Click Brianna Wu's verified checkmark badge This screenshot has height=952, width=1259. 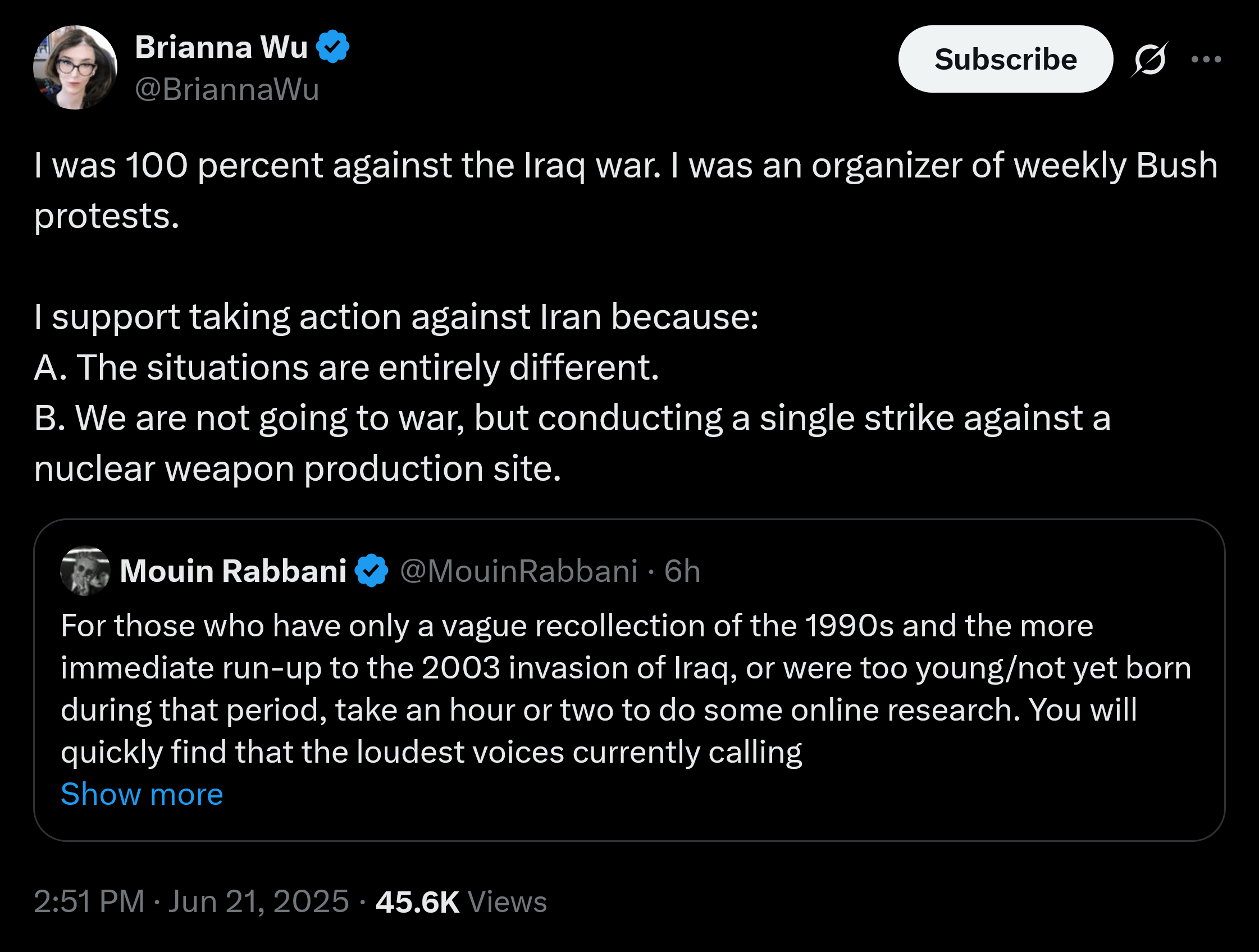click(x=333, y=47)
